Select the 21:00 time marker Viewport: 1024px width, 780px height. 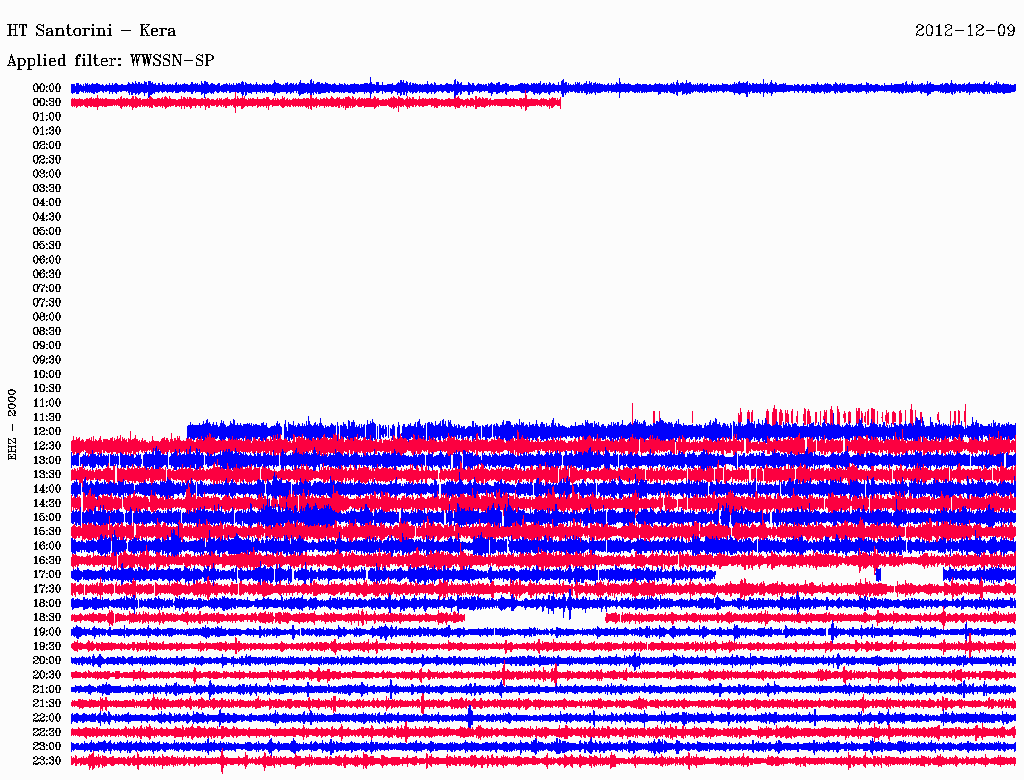47,689
